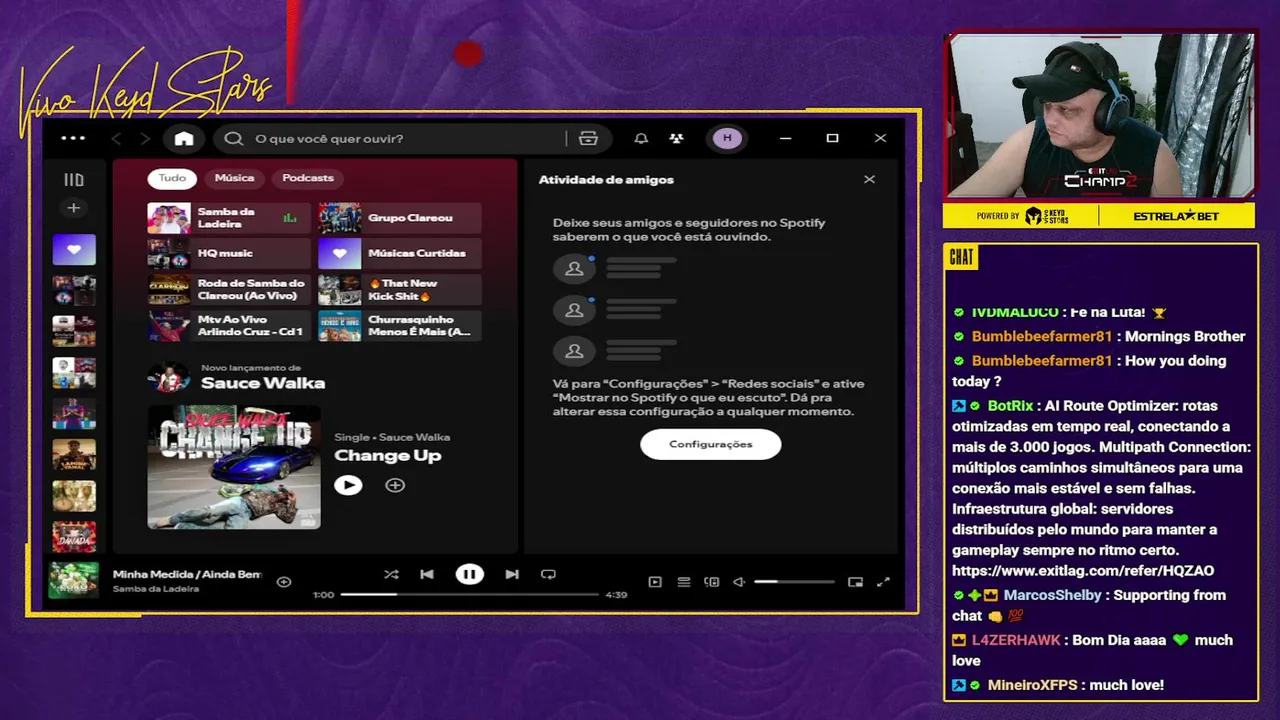Image resolution: width=1280 pixels, height=720 pixels.
Task: Toggle repeat mode
Action: 548,574
